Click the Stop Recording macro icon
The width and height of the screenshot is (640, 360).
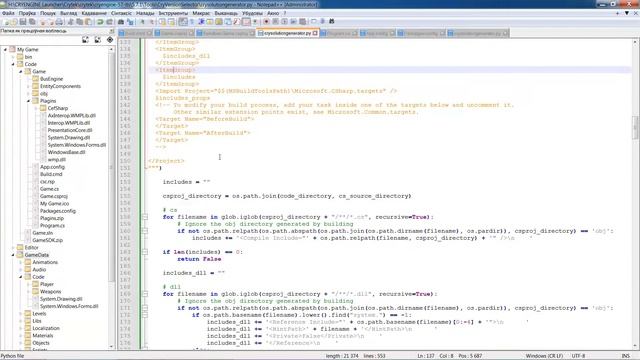[275, 21]
